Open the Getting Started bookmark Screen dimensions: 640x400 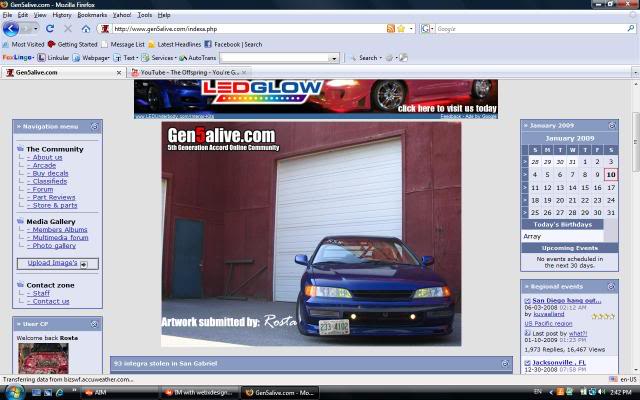point(73,44)
